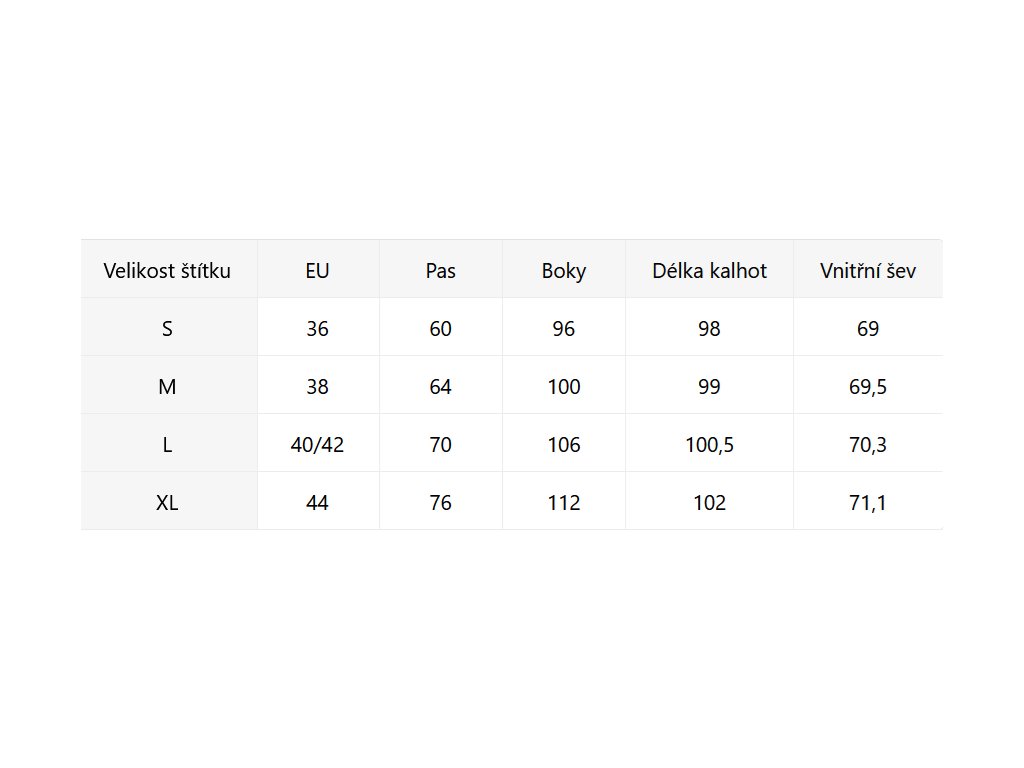Viewport: 1024px width, 768px height.
Task: Select the size 'M' row label
Action: point(167,386)
